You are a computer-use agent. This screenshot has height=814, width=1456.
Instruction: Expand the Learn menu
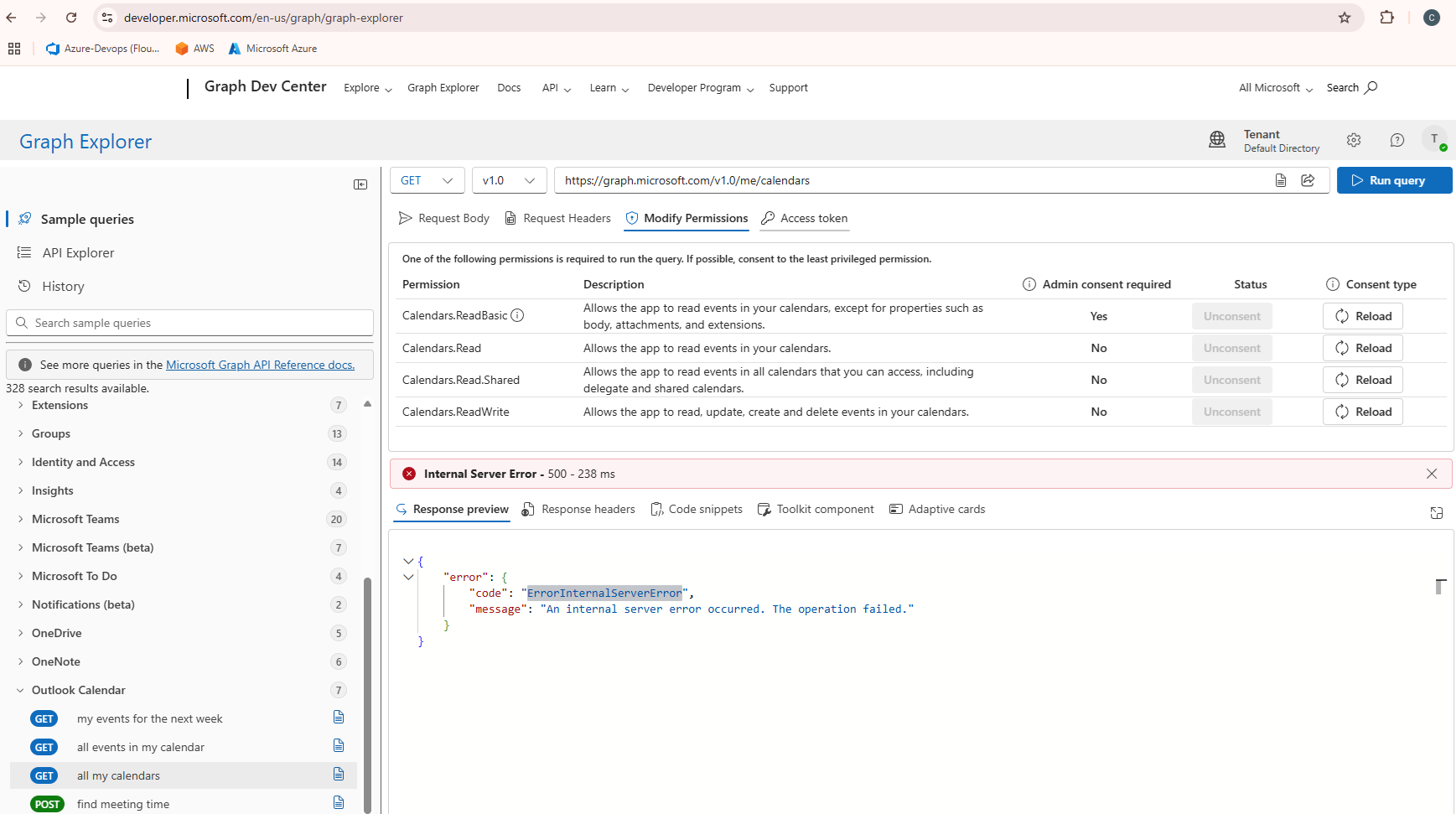[609, 88]
